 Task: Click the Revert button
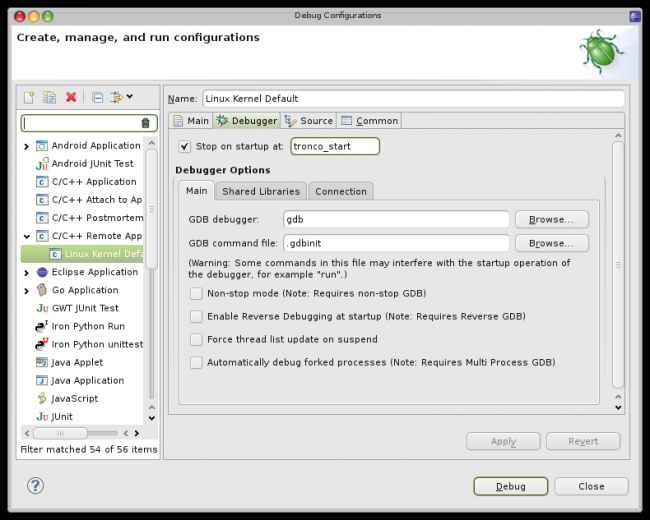pyautogui.click(x=583, y=441)
